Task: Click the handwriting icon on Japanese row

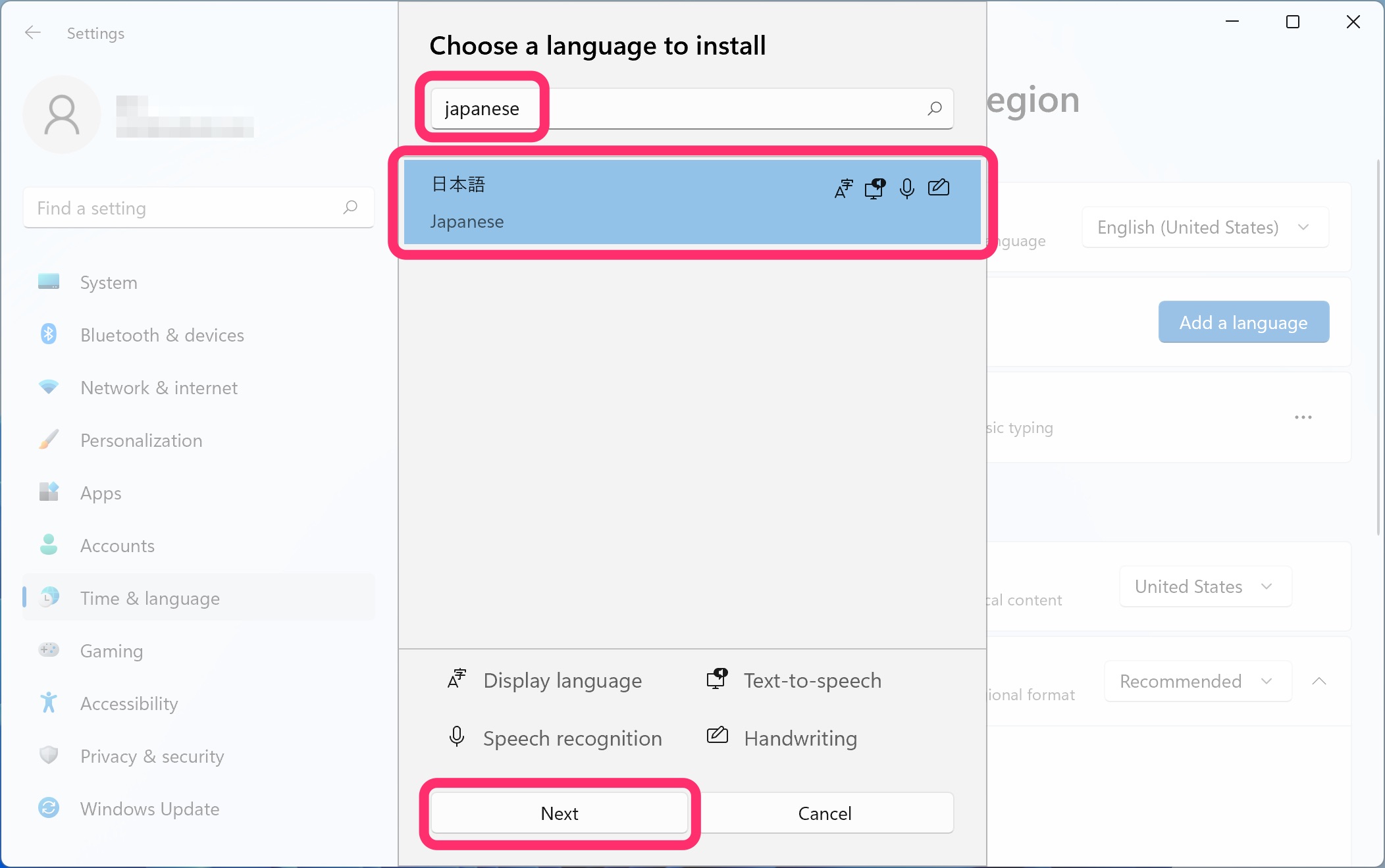Action: [x=938, y=188]
